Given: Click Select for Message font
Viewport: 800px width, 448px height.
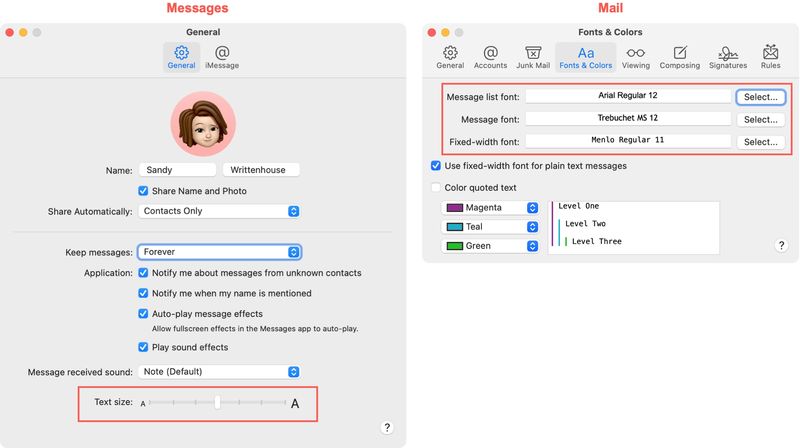Looking at the screenshot, I should coord(761,119).
